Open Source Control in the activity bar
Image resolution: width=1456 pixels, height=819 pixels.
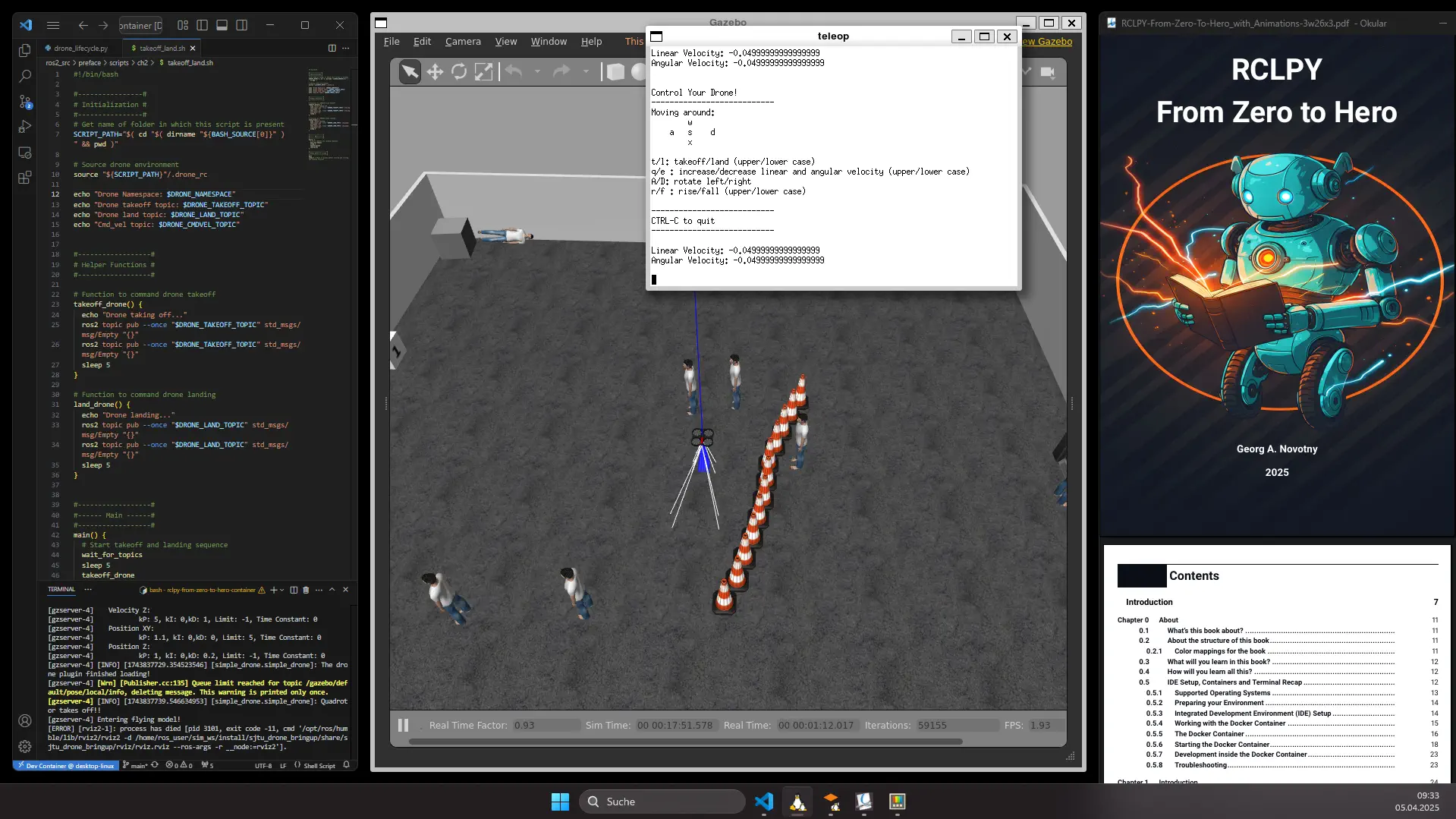(x=25, y=102)
